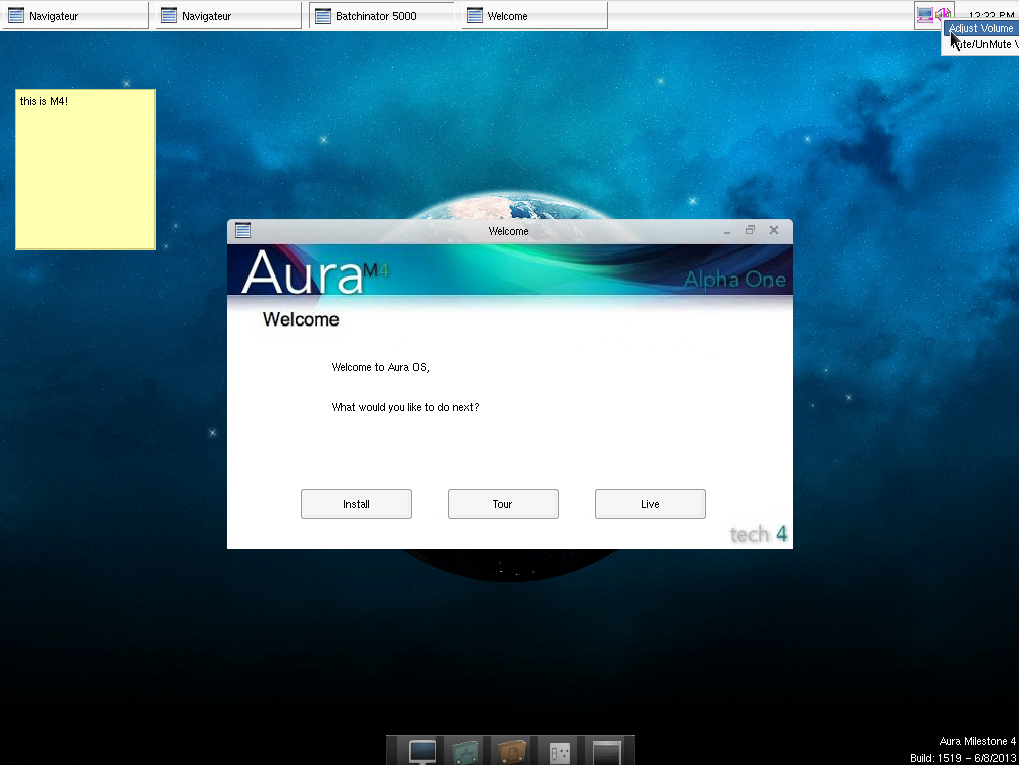Click the tech 4 logo in the Welcome window
Screen dimensions: 1019x765
point(757,533)
